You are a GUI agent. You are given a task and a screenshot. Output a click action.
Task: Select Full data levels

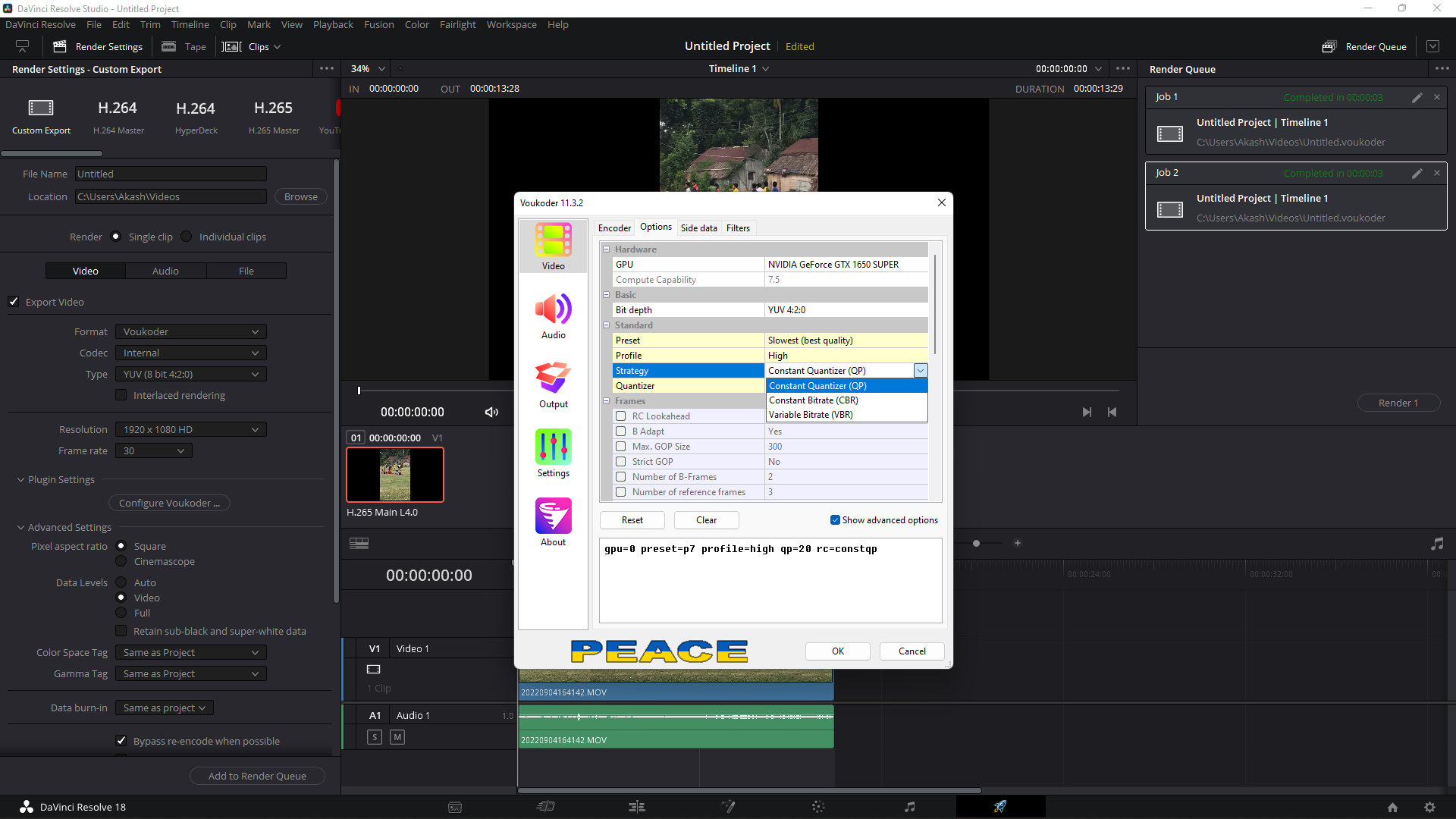click(121, 613)
